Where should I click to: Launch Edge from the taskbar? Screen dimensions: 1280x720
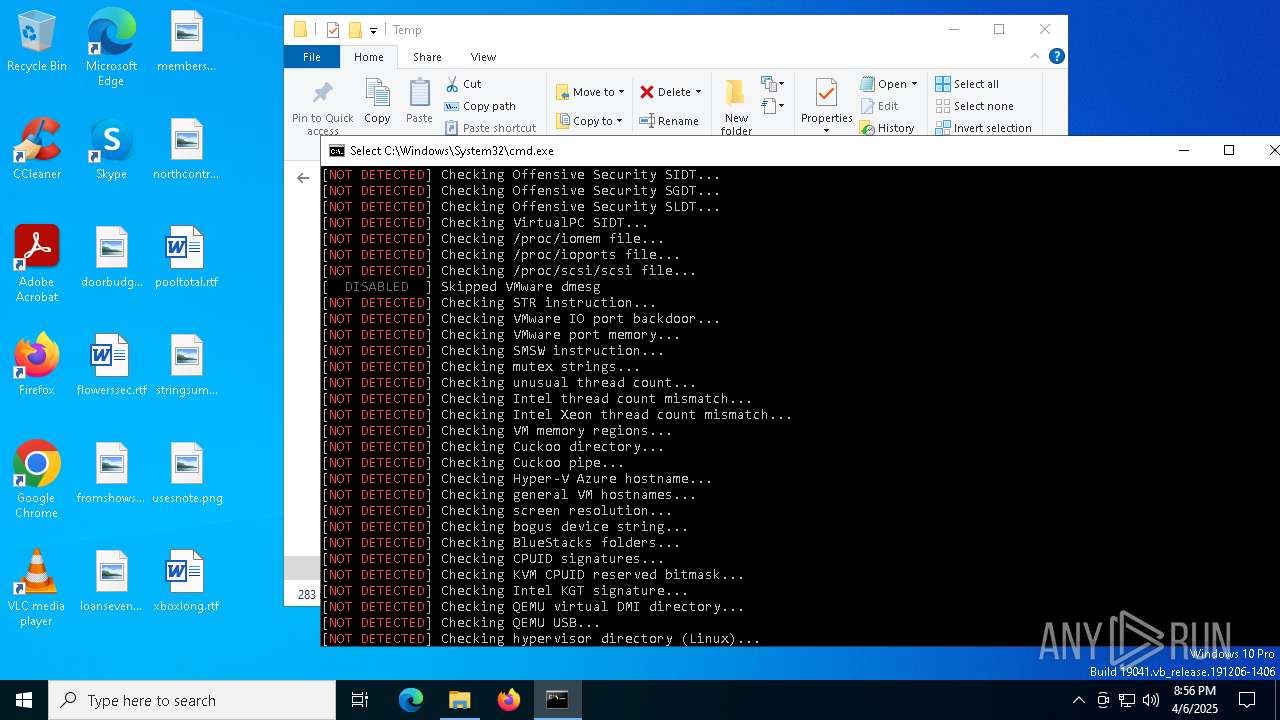(411, 700)
